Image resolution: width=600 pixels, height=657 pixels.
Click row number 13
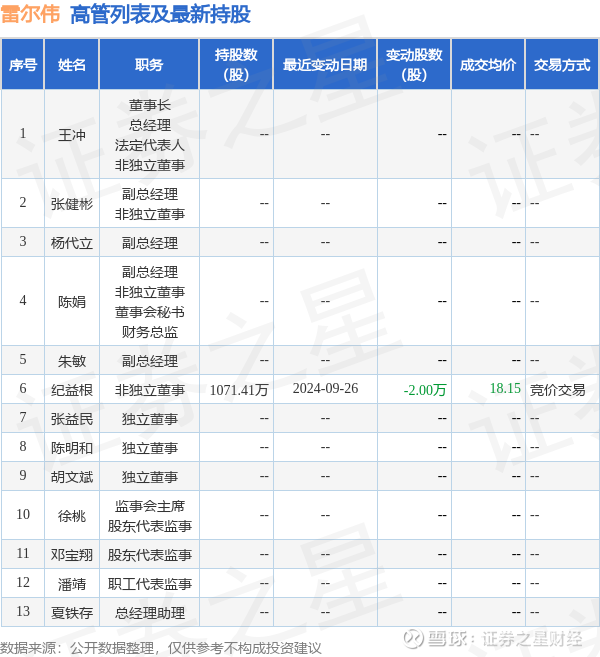pyautogui.click(x=23, y=611)
